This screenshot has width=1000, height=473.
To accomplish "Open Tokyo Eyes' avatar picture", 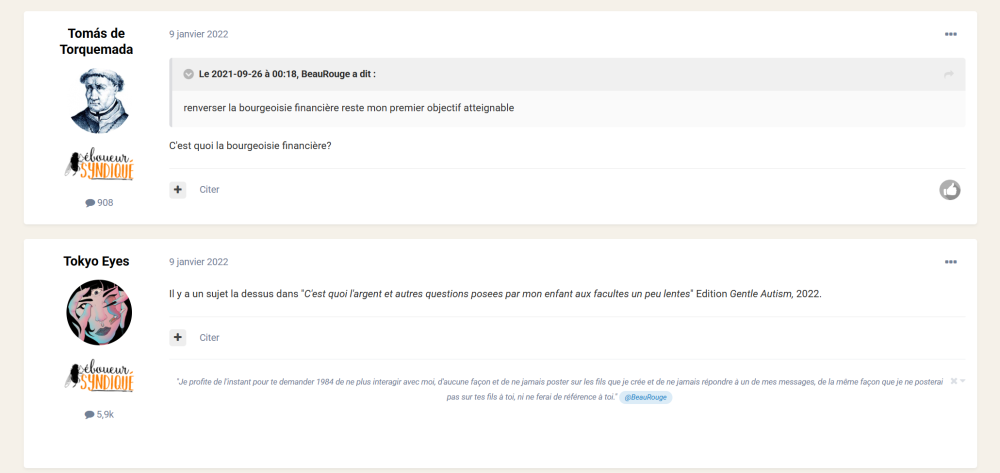I will (99, 313).
